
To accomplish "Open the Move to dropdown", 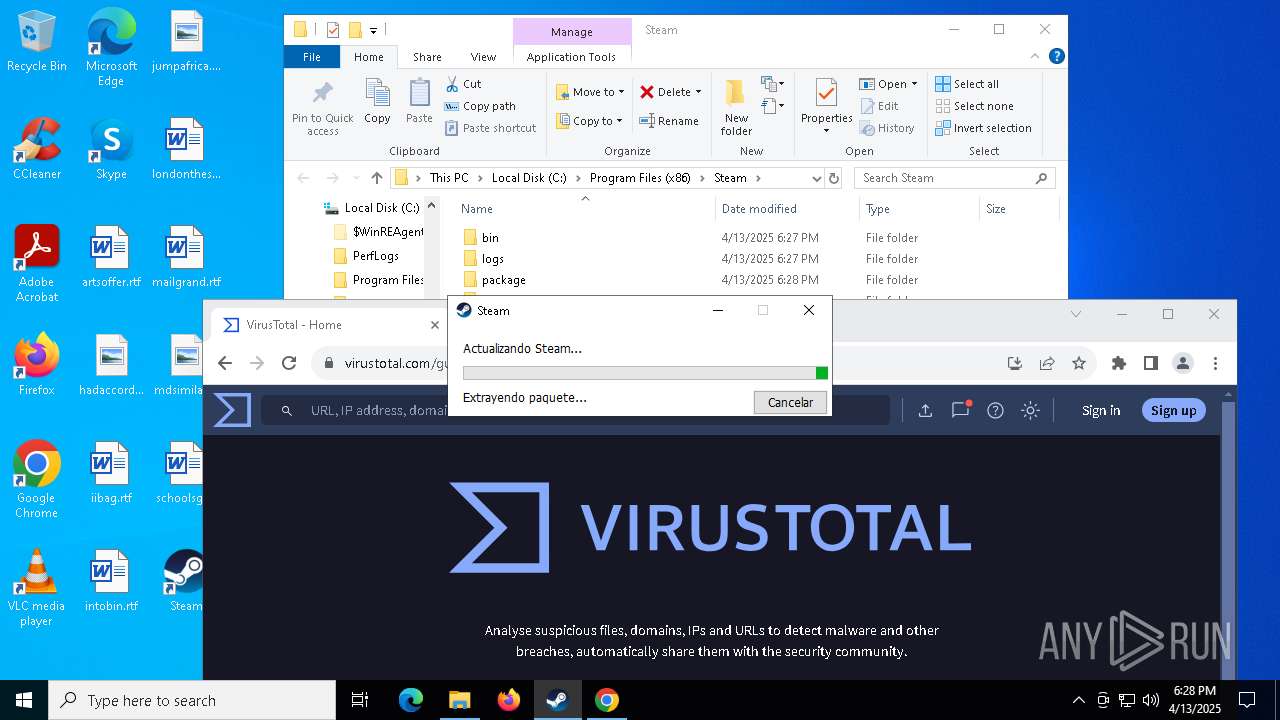I will 590,92.
